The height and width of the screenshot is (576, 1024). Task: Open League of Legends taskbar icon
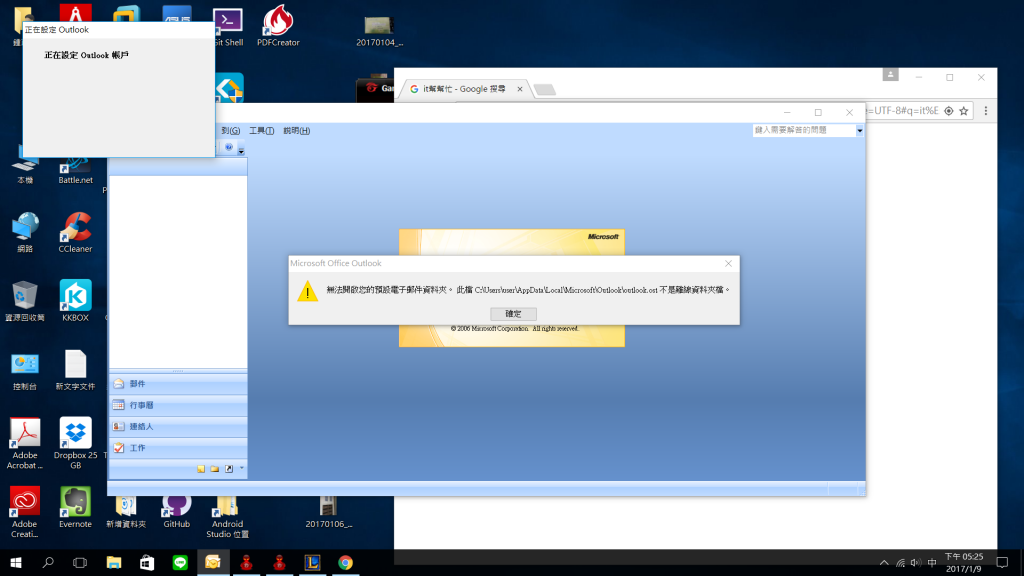point(312,562)
